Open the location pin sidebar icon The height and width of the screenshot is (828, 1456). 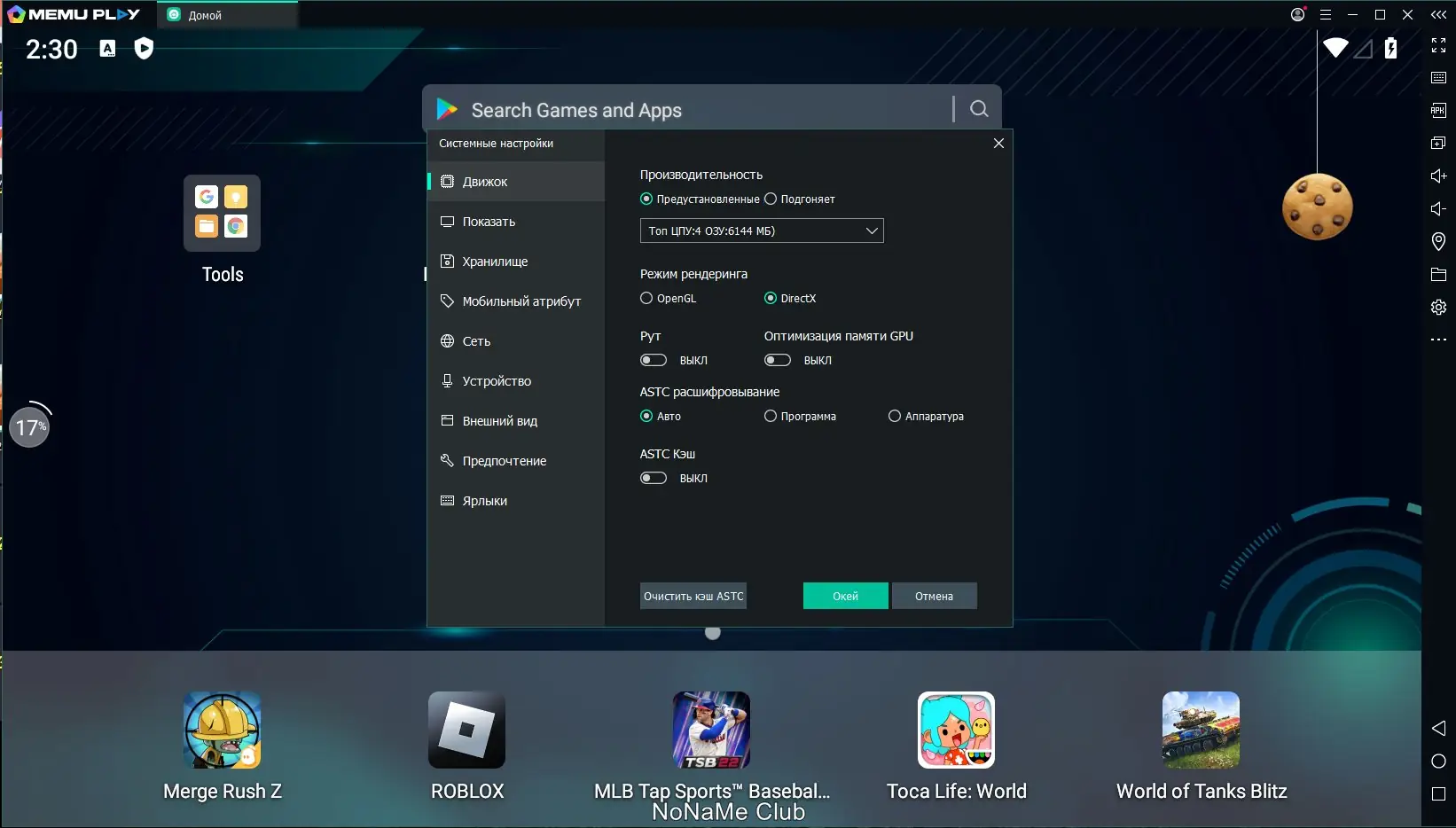[1438, 241]
